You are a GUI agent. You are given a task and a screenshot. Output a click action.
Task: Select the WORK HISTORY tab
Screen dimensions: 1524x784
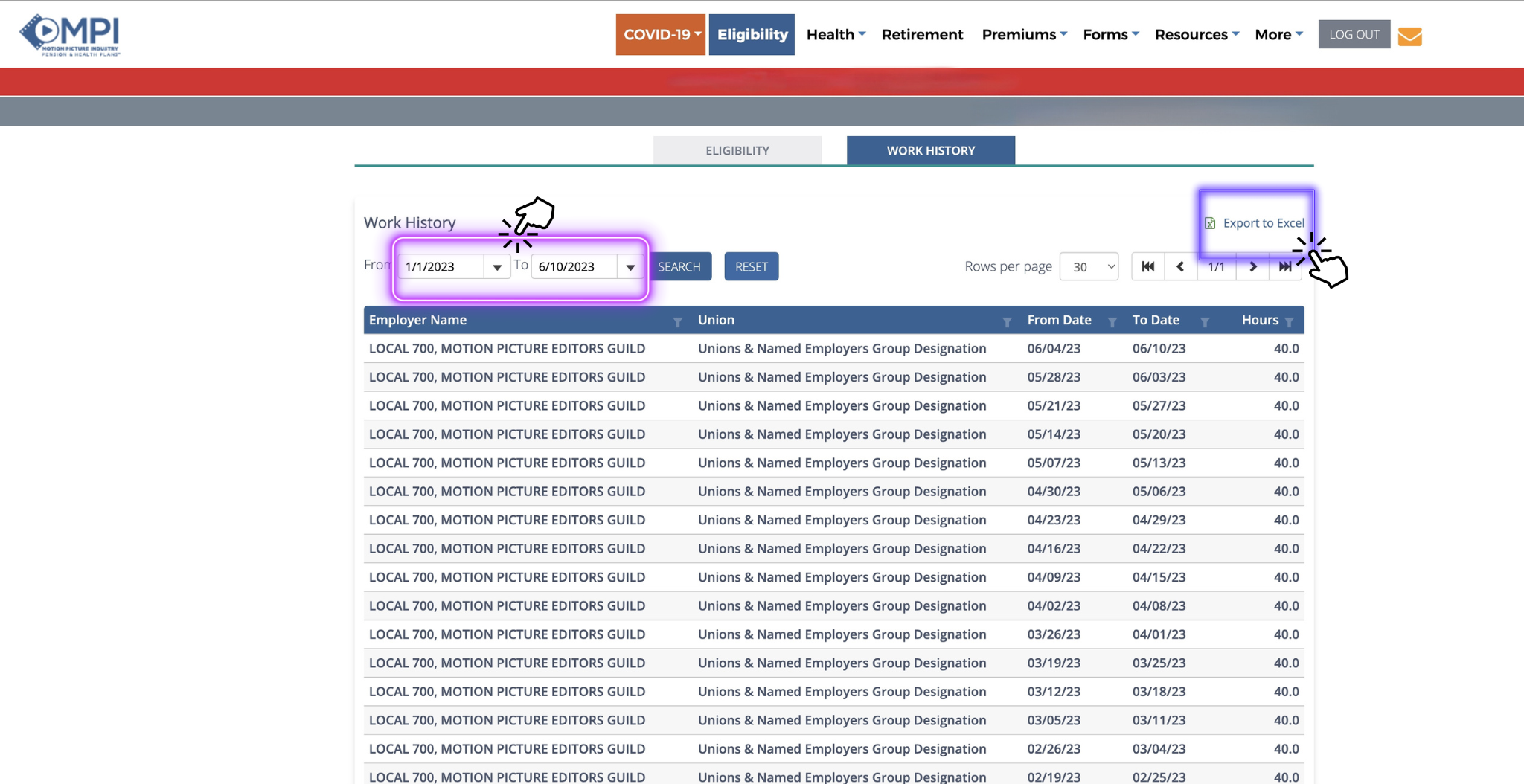tap(931, 150)
